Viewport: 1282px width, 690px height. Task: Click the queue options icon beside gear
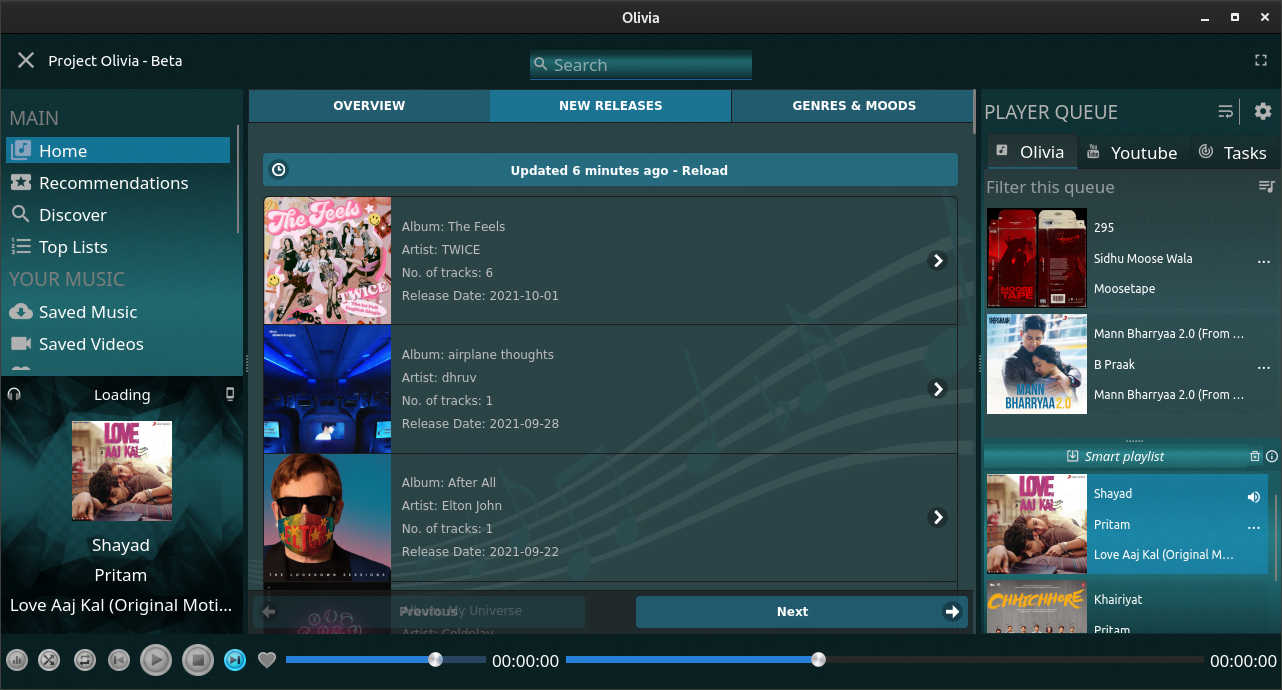(x=1225, y=111)
